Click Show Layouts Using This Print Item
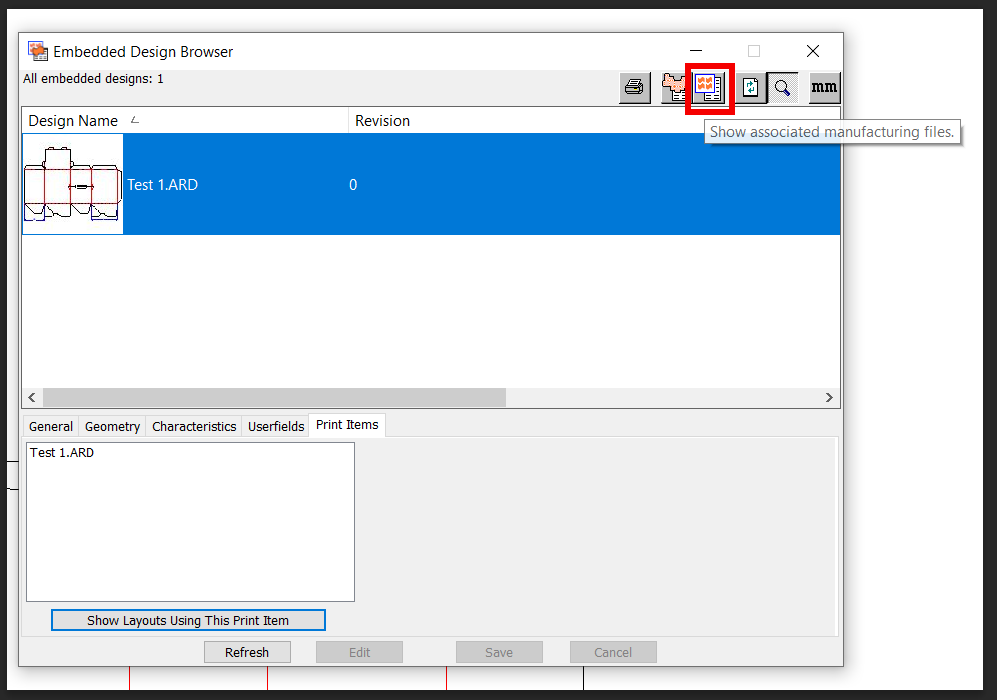The width and height of the screenshot is (997, 700). coord(187,620)
